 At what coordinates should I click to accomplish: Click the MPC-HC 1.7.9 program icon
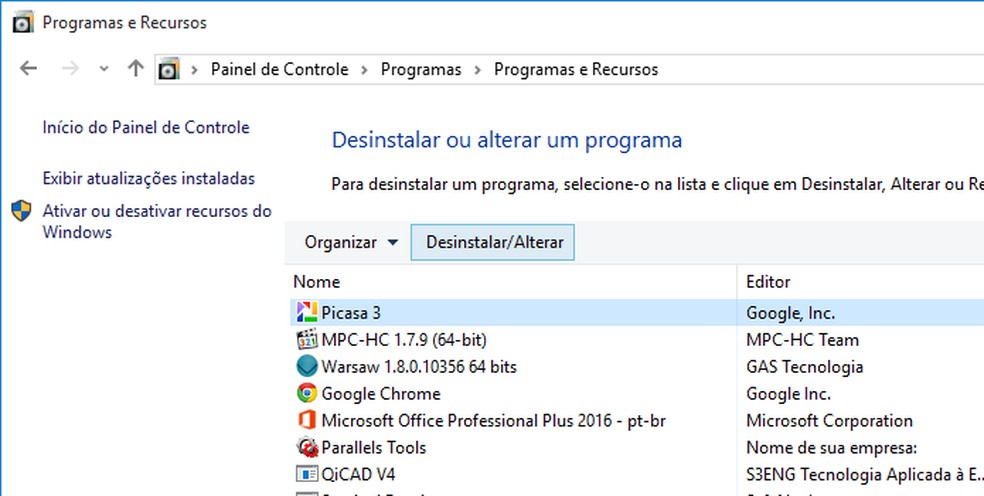coord(307,340)
